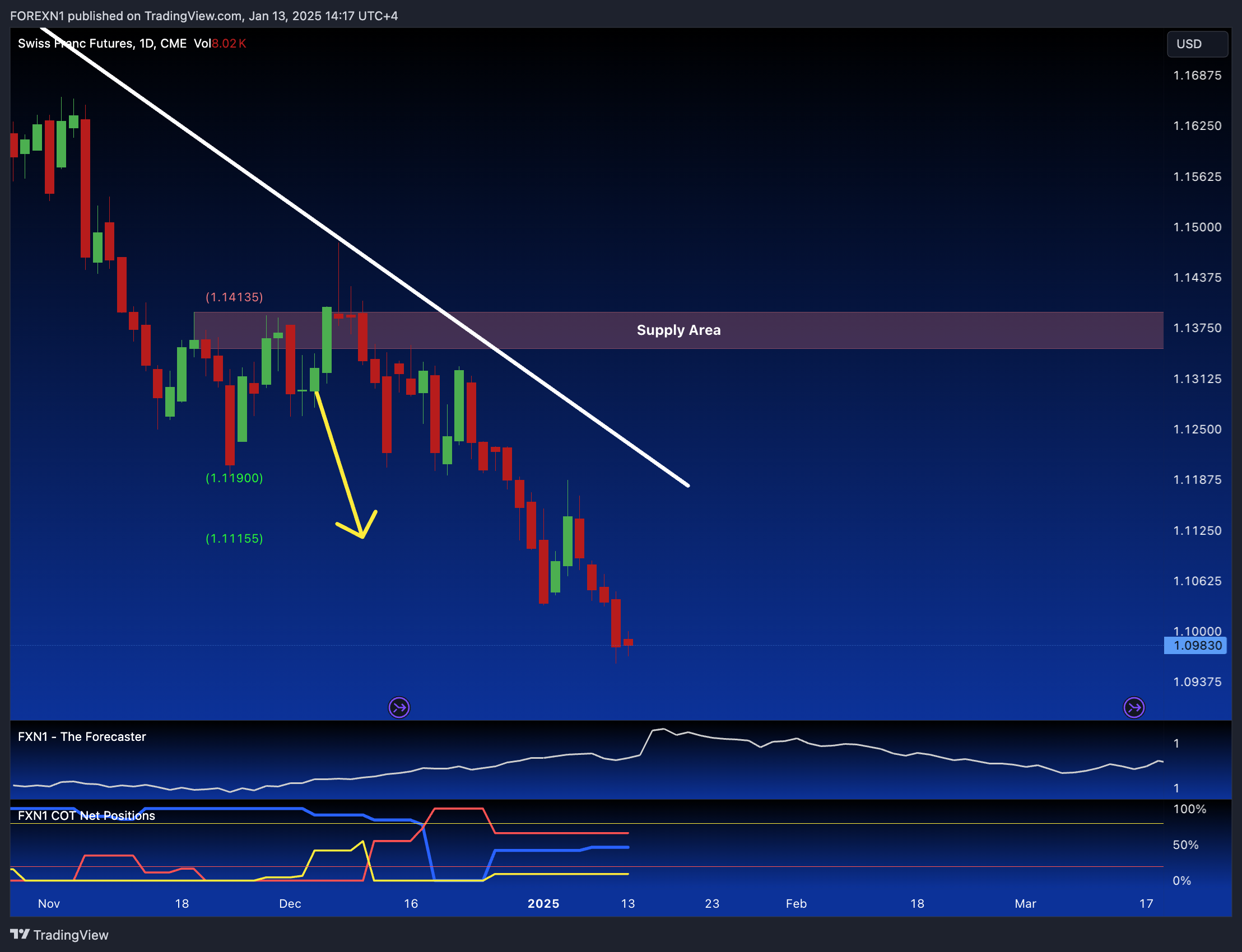Screen dimensions: 1242x952
Task: Click the 100% scale label in COT pane
Action: pyautogui.click(x=1189, y=809)
